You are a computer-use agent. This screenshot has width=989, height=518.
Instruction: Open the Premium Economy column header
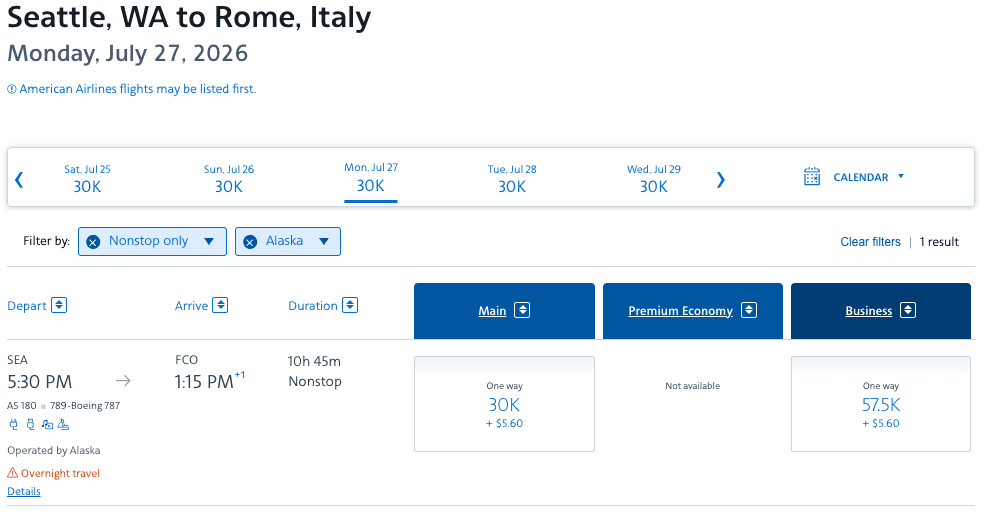[693, 311]
